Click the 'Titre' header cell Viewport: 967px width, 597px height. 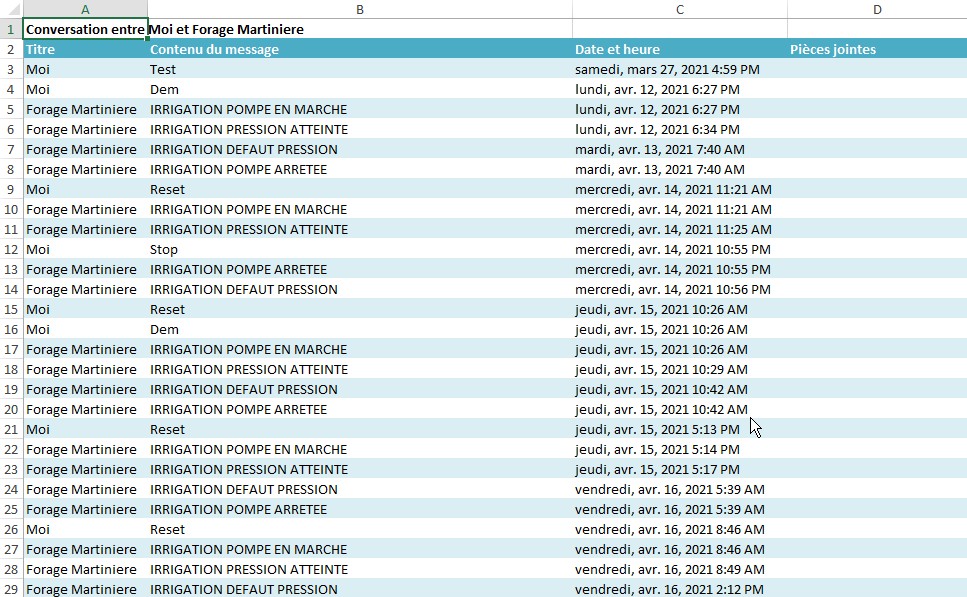coord(85,49)
